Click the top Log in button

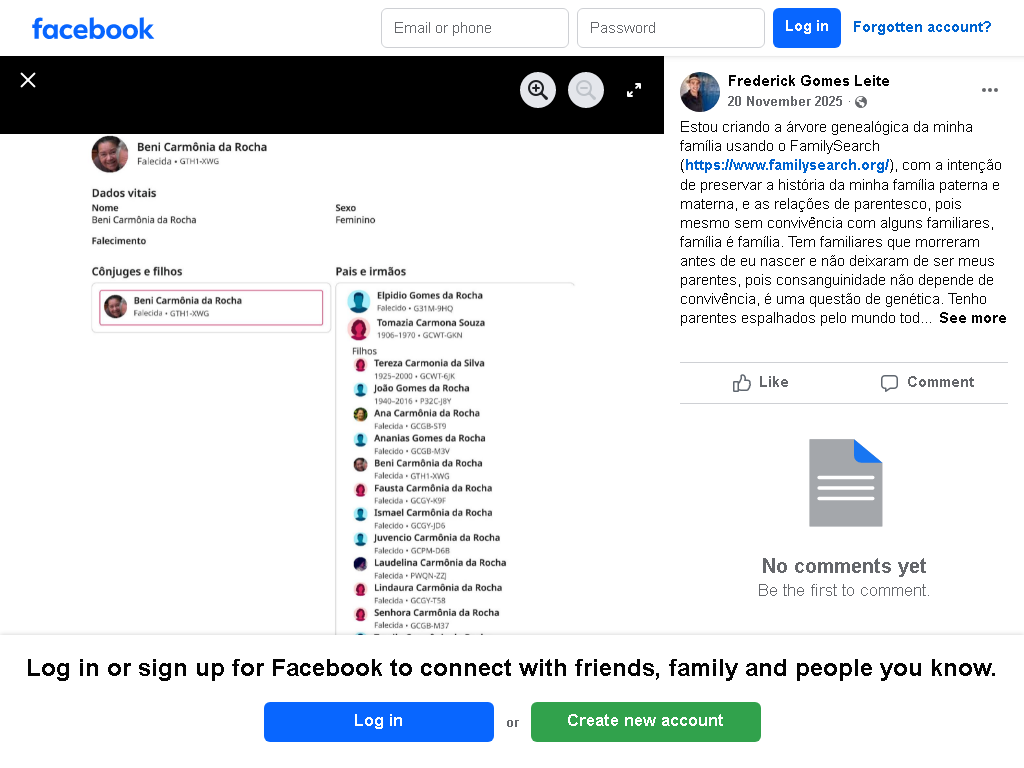[807, 27]
